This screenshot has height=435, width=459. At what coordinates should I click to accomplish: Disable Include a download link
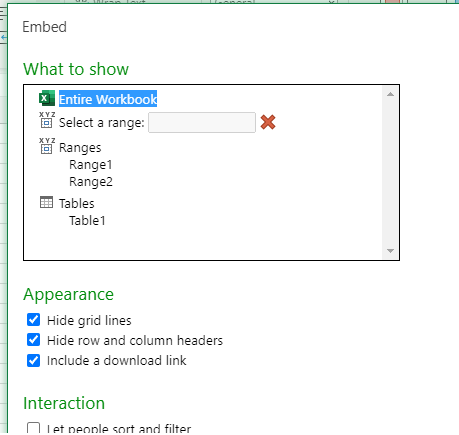33,360
